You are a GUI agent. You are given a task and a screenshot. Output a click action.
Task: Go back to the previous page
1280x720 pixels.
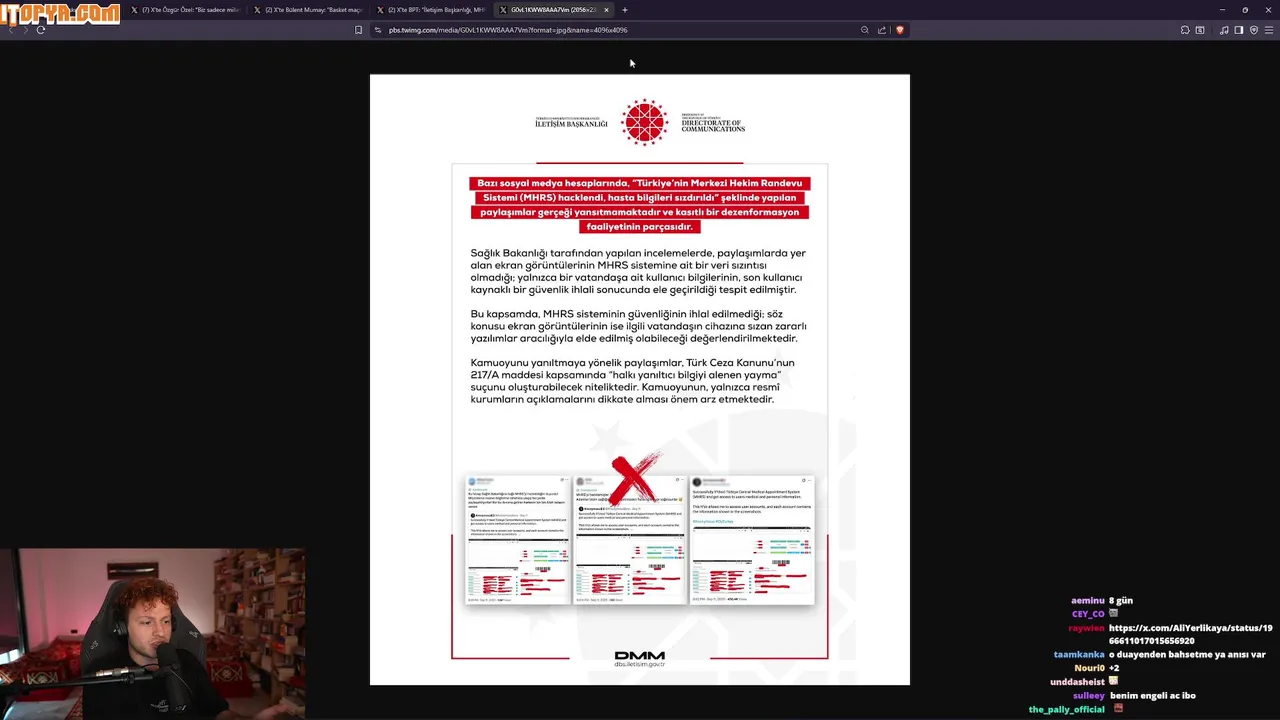(11, 30)
